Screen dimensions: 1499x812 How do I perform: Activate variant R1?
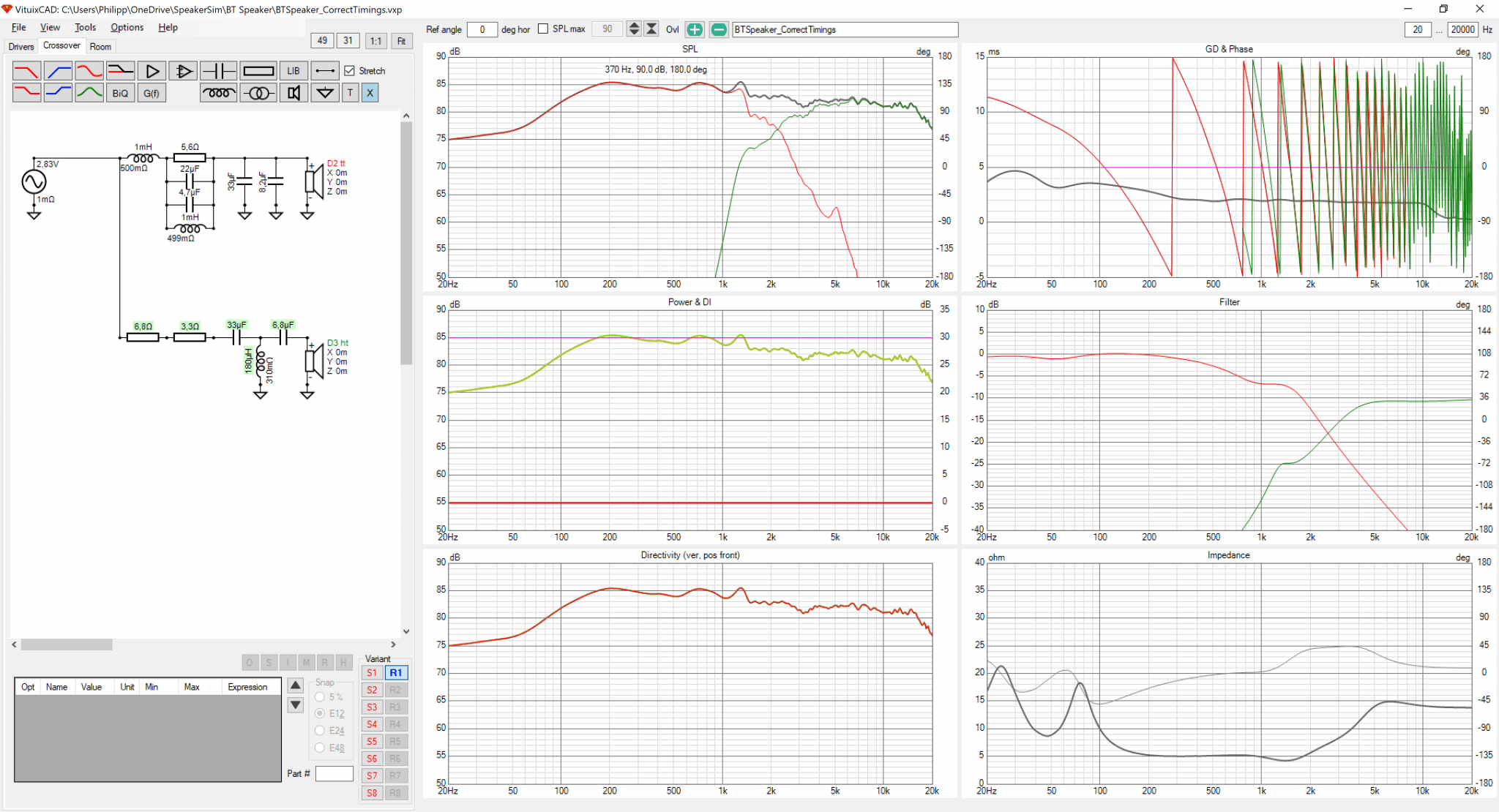396,672
